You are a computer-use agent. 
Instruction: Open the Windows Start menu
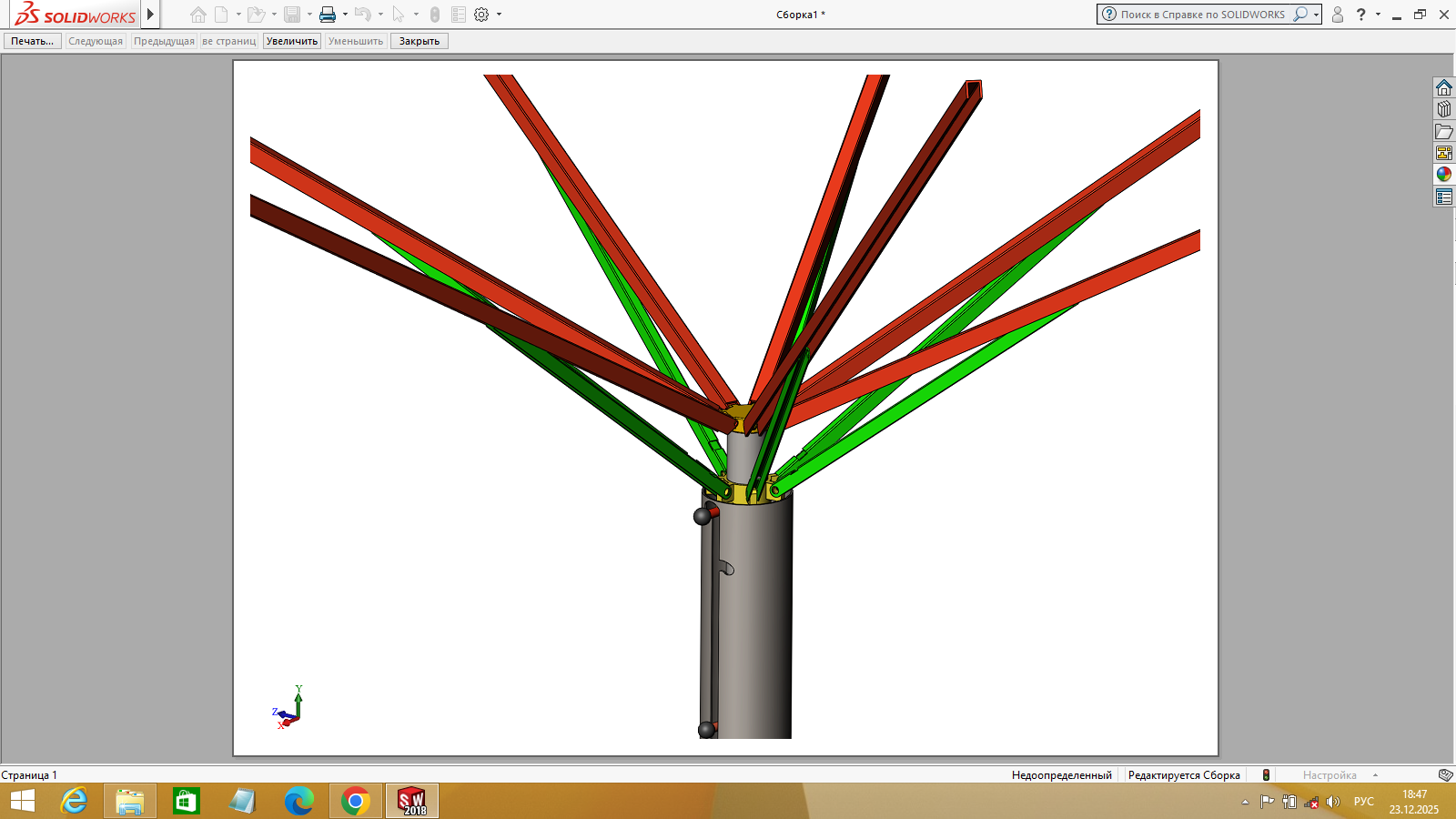[x=23, y=801]
